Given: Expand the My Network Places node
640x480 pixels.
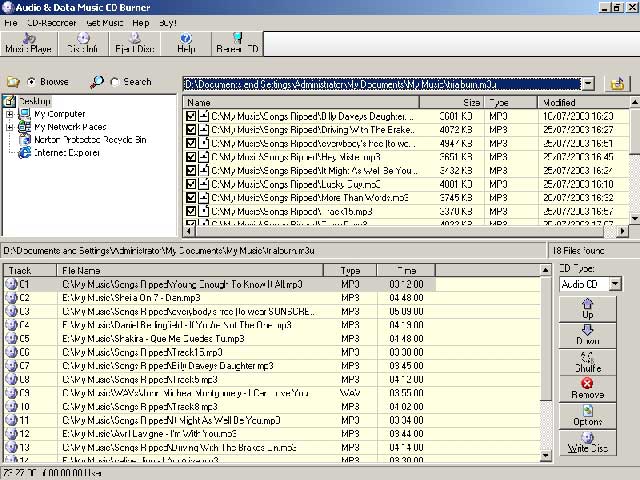Looking at the screenshot, I should tap(10, 127).
